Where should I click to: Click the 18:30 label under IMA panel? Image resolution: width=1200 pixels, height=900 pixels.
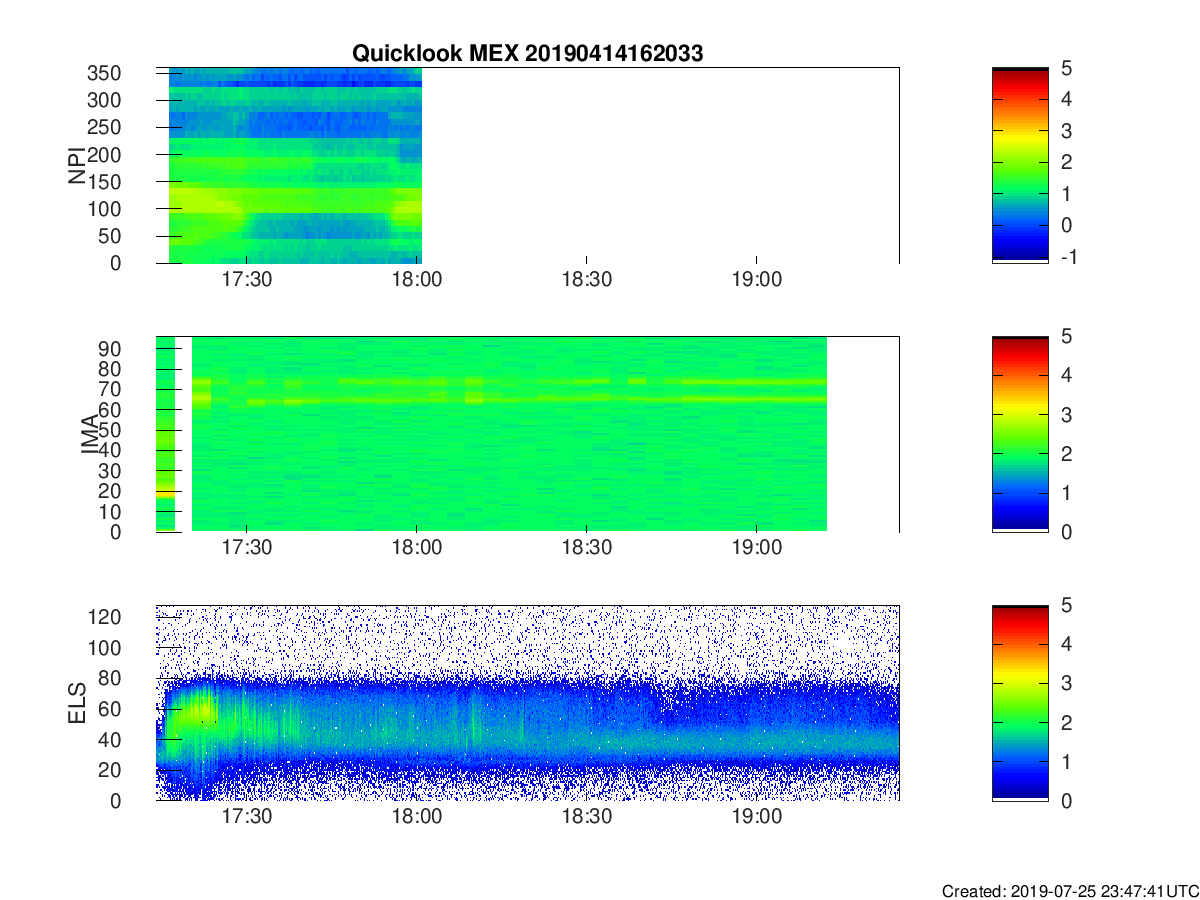(x=586, y=548)
